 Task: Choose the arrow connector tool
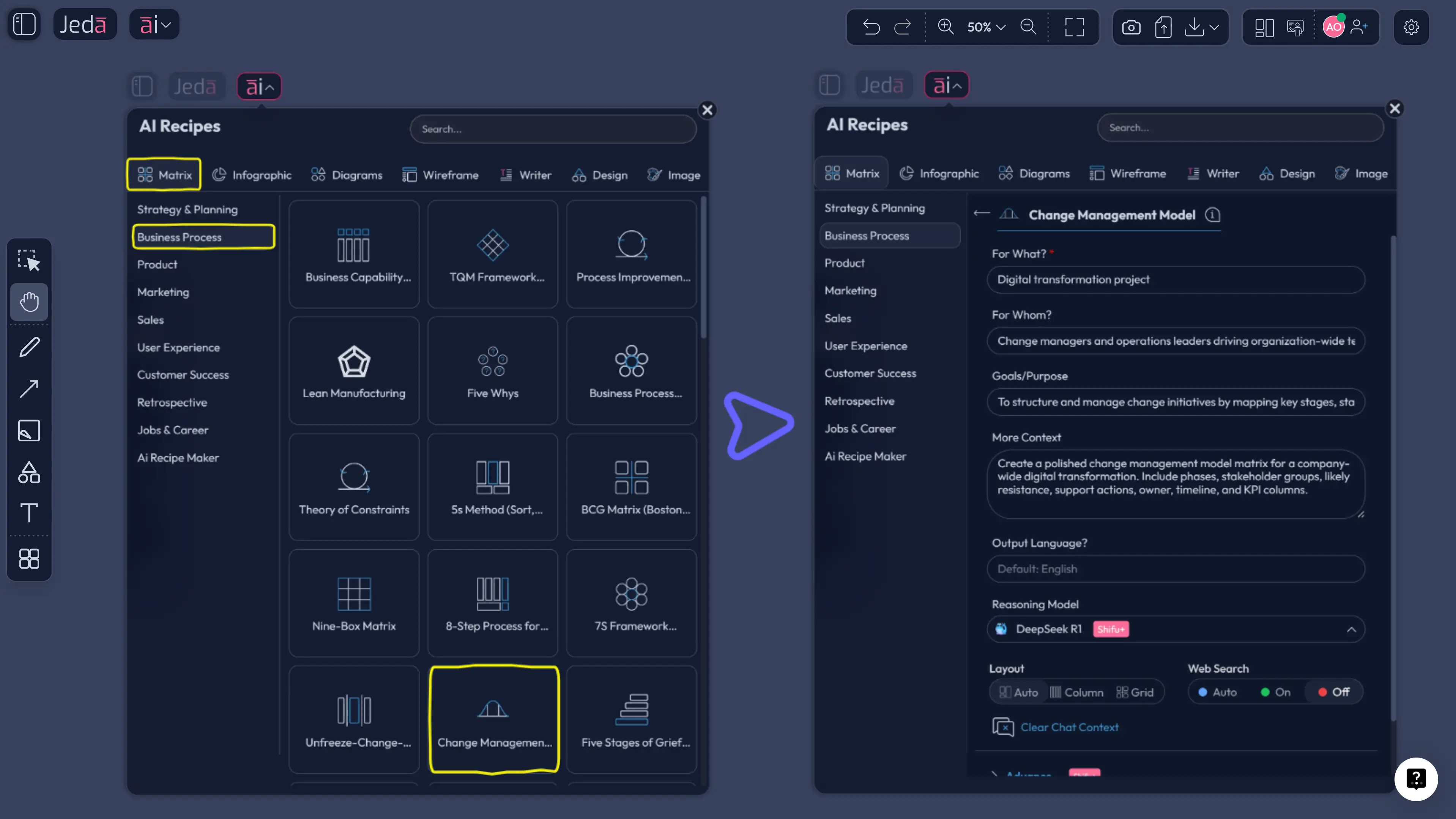point(29,388)
